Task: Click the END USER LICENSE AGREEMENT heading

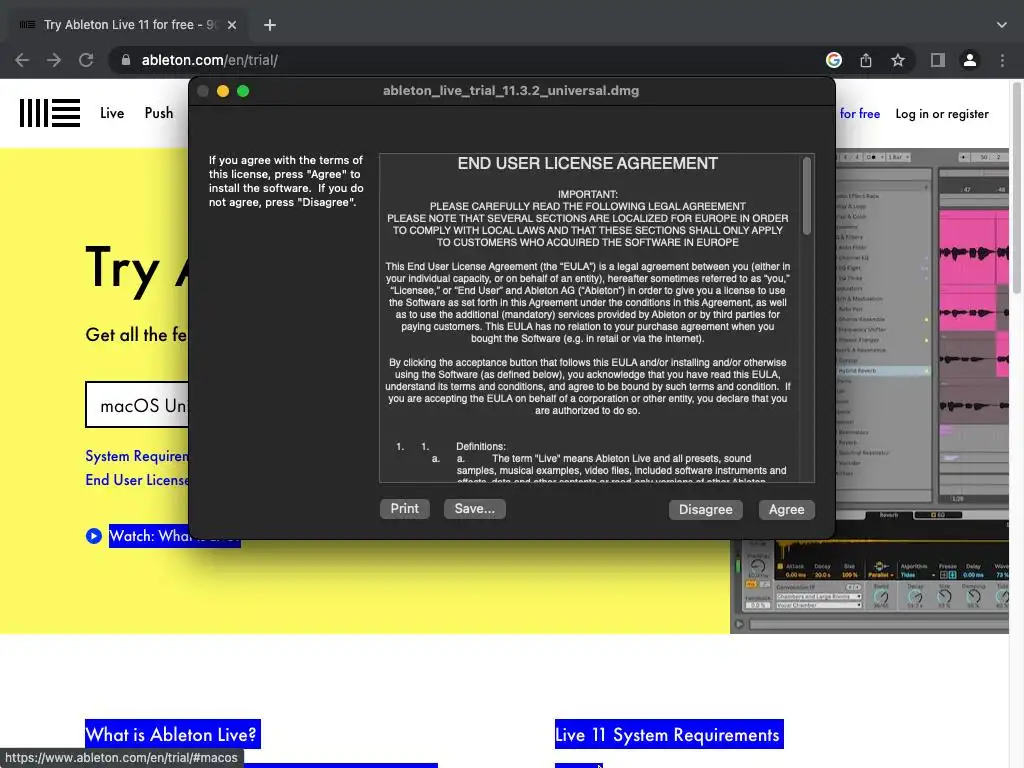Action: point(587,163)
